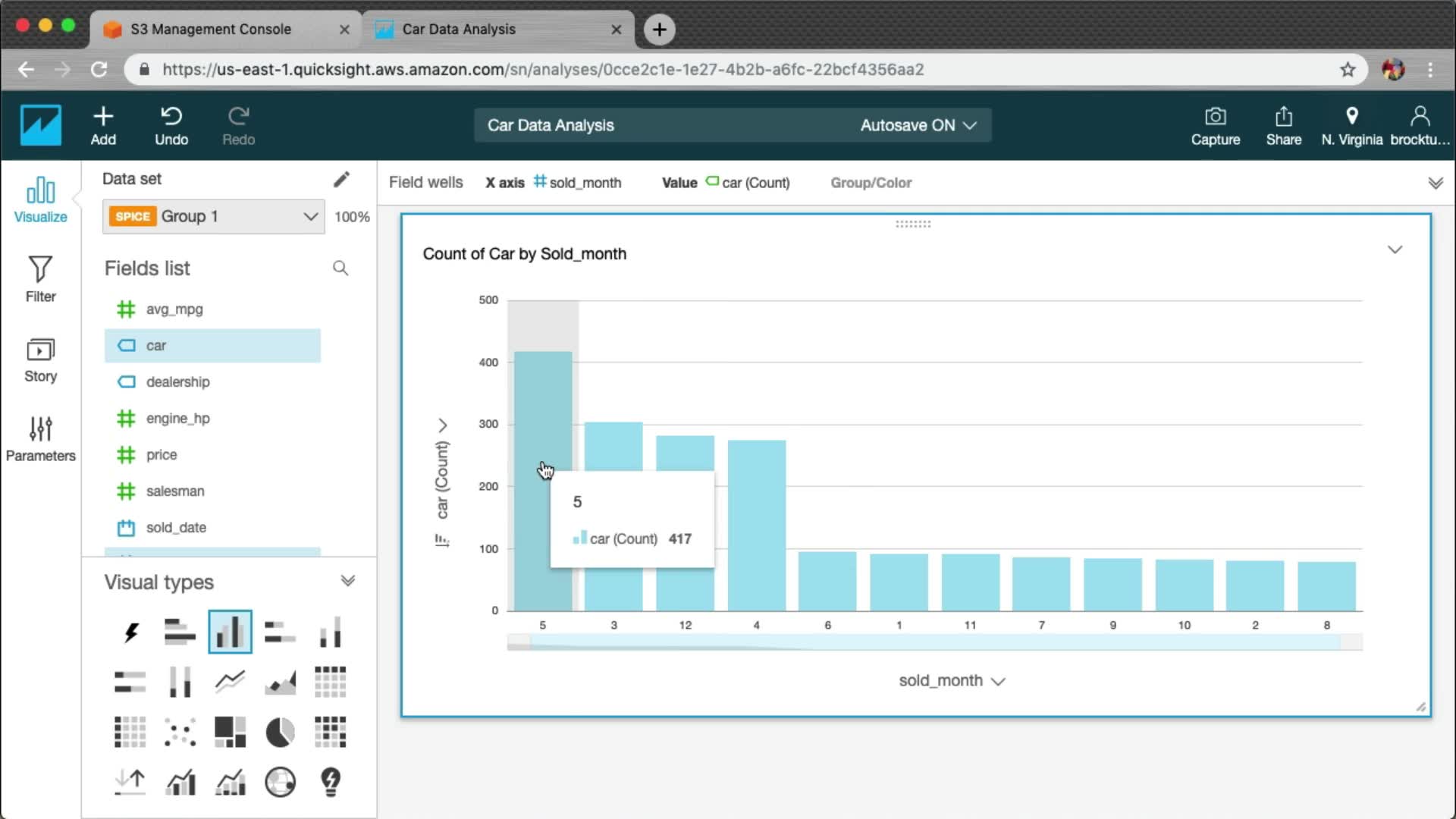The image size is (1456, 819).
Task: Edit data set with pencil icon
Action: [341, 179]
